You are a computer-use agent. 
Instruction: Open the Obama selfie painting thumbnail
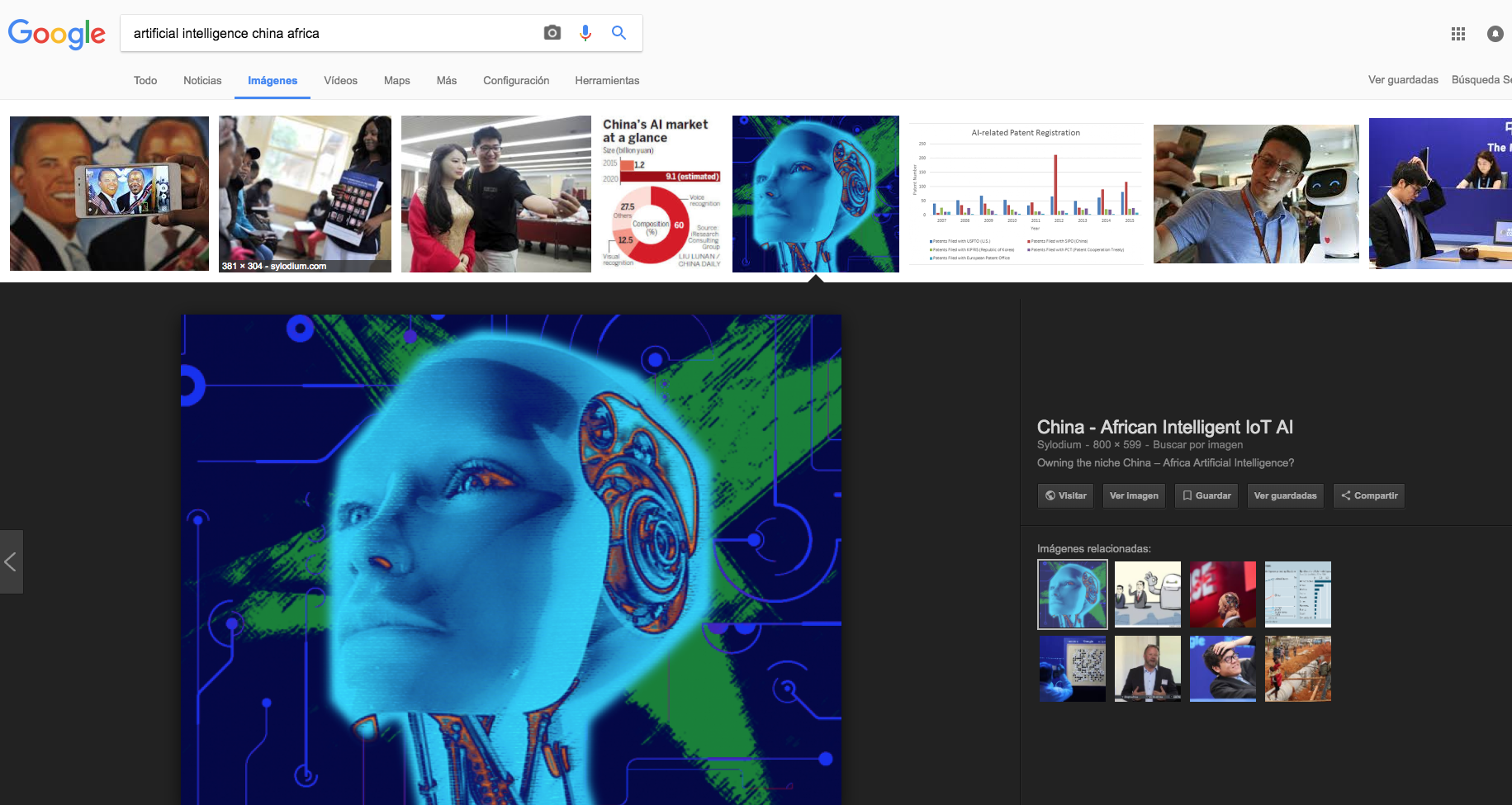click(x=109, y=194)
